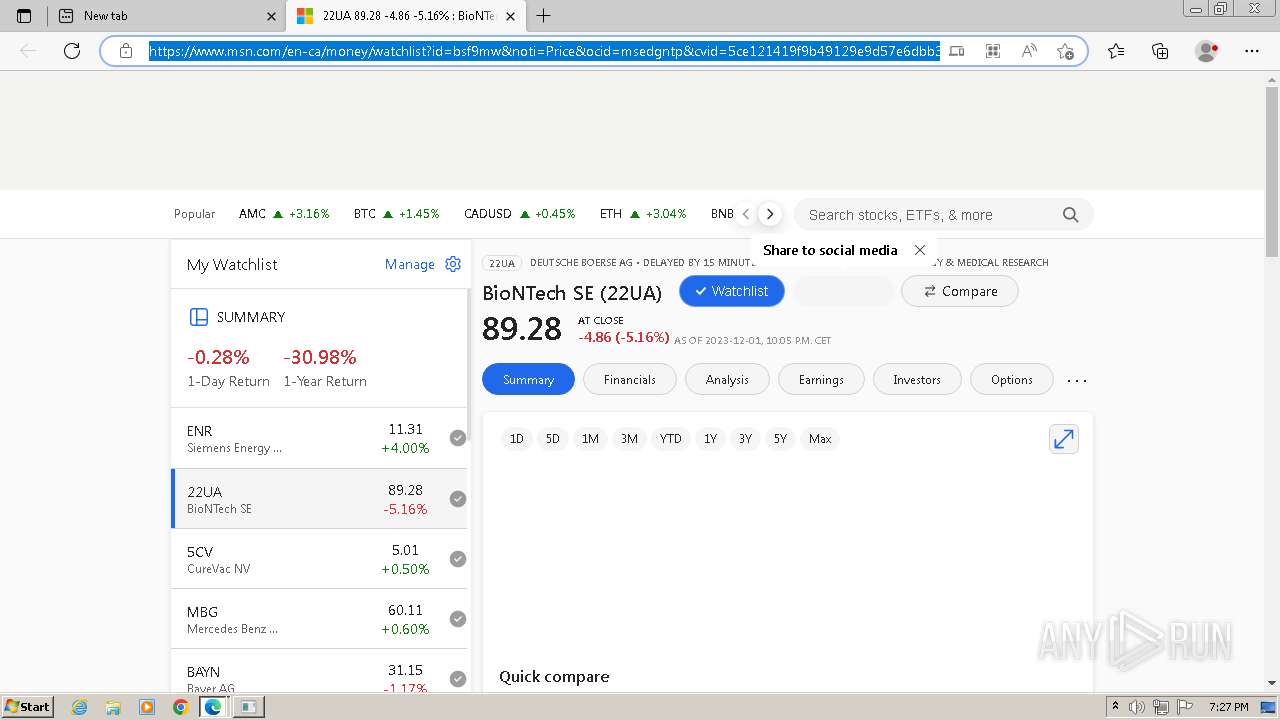Click the browser address bar URL
The height and width of the screenshot is (720, 1280).
(545, 51)
